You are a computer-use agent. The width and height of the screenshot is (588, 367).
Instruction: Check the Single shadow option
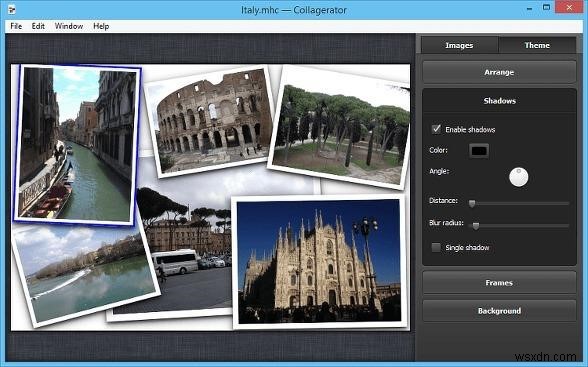[436, 247]
